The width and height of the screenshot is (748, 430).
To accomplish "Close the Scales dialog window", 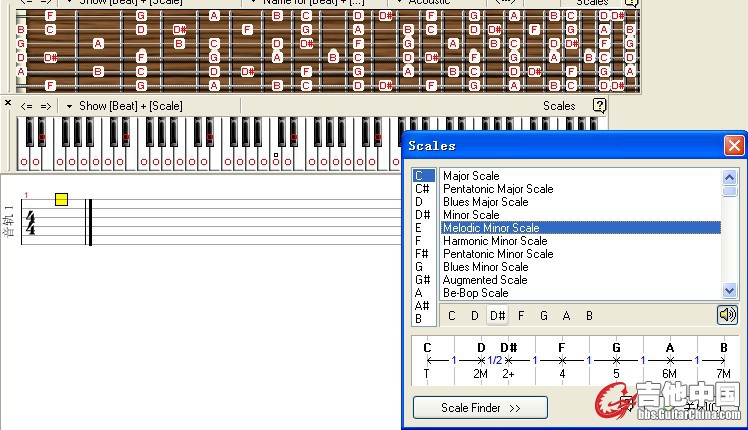I will 733,146.
